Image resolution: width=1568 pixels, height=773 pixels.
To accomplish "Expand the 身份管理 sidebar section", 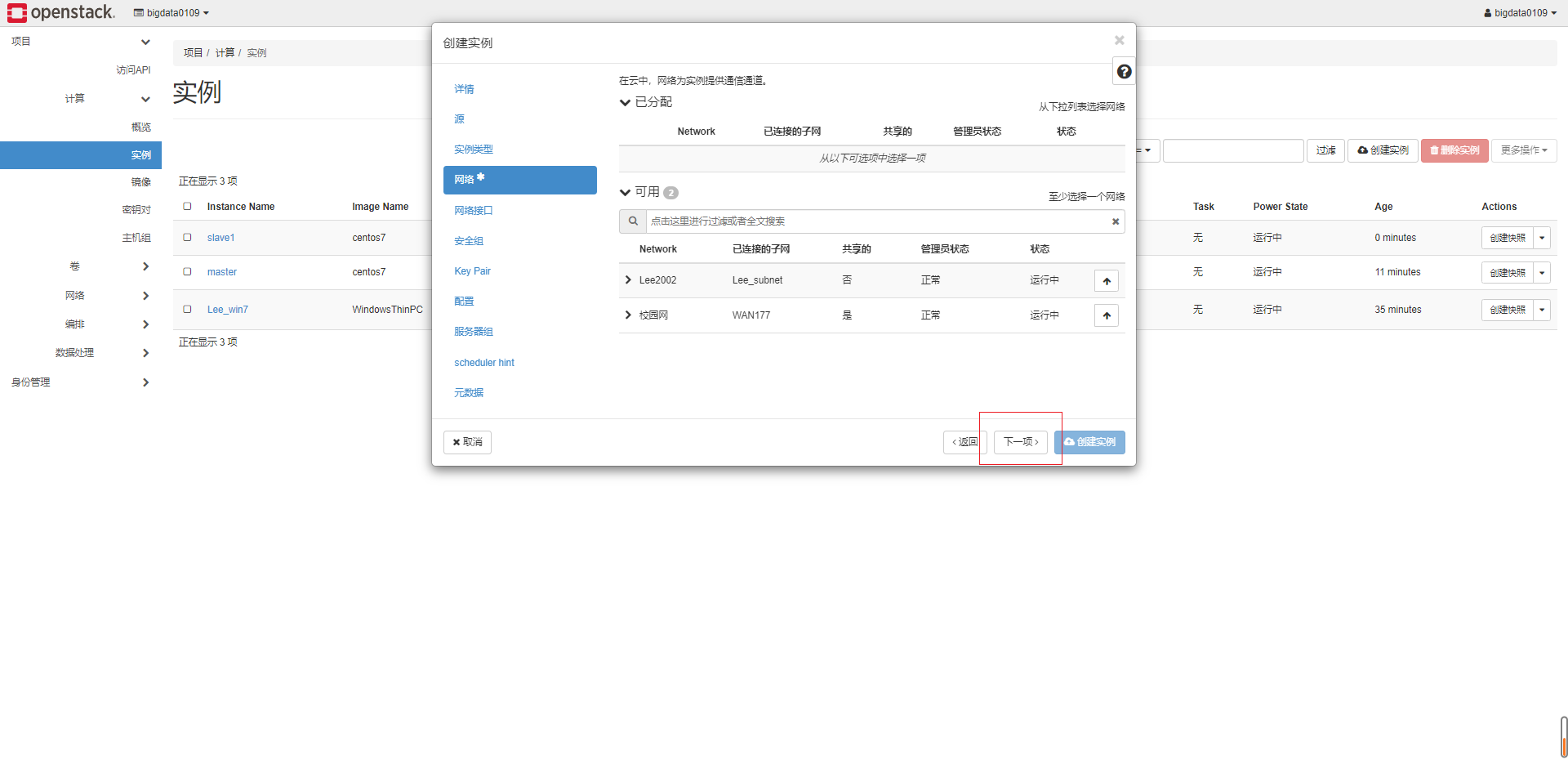I will [x=145, y=382].
